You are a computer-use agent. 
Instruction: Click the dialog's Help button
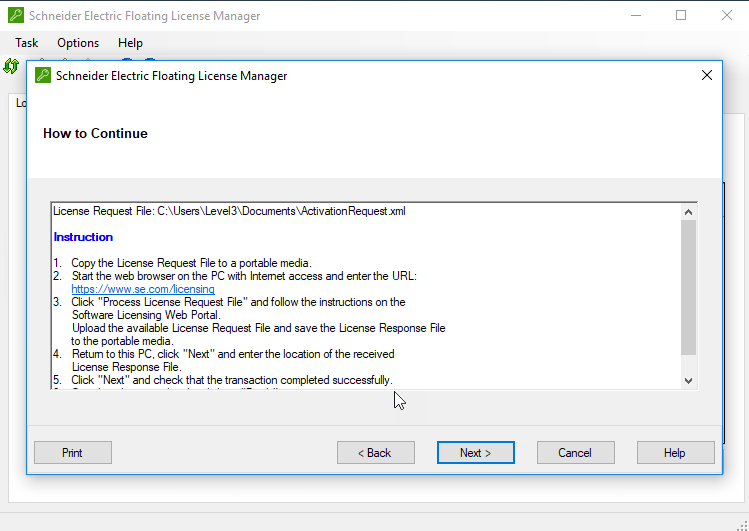point(675,452)
